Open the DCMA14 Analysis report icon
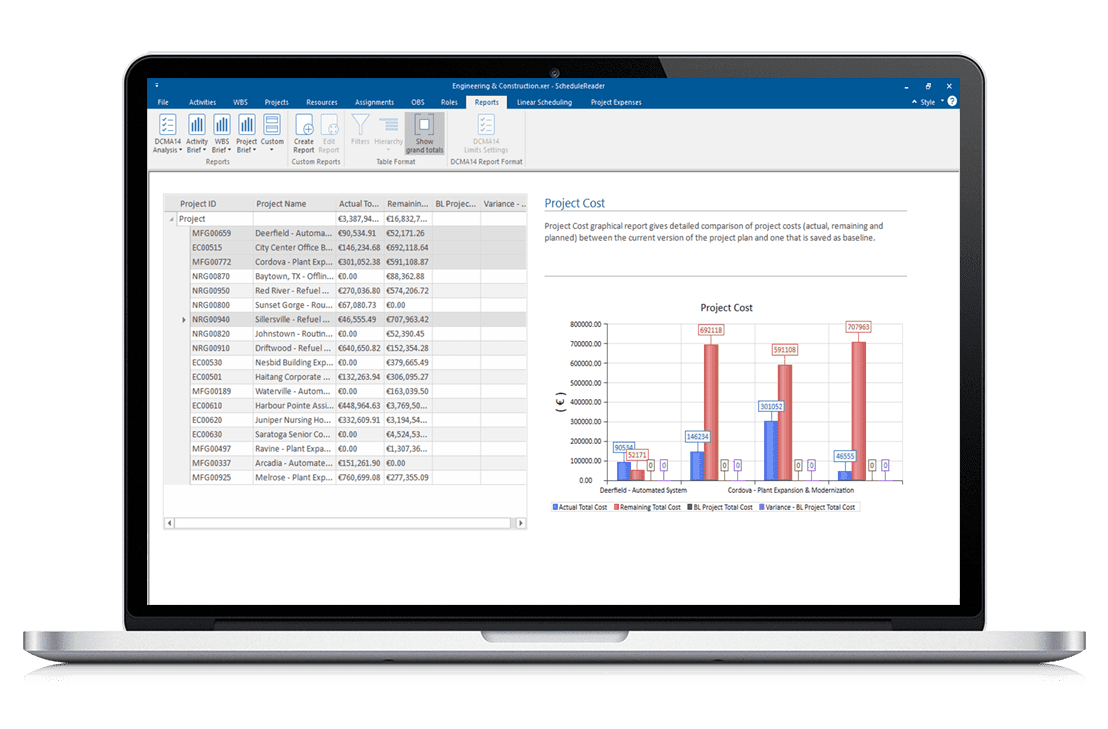Image resolution: width=1108 pixels, height=729 pixels. point(166,133)
